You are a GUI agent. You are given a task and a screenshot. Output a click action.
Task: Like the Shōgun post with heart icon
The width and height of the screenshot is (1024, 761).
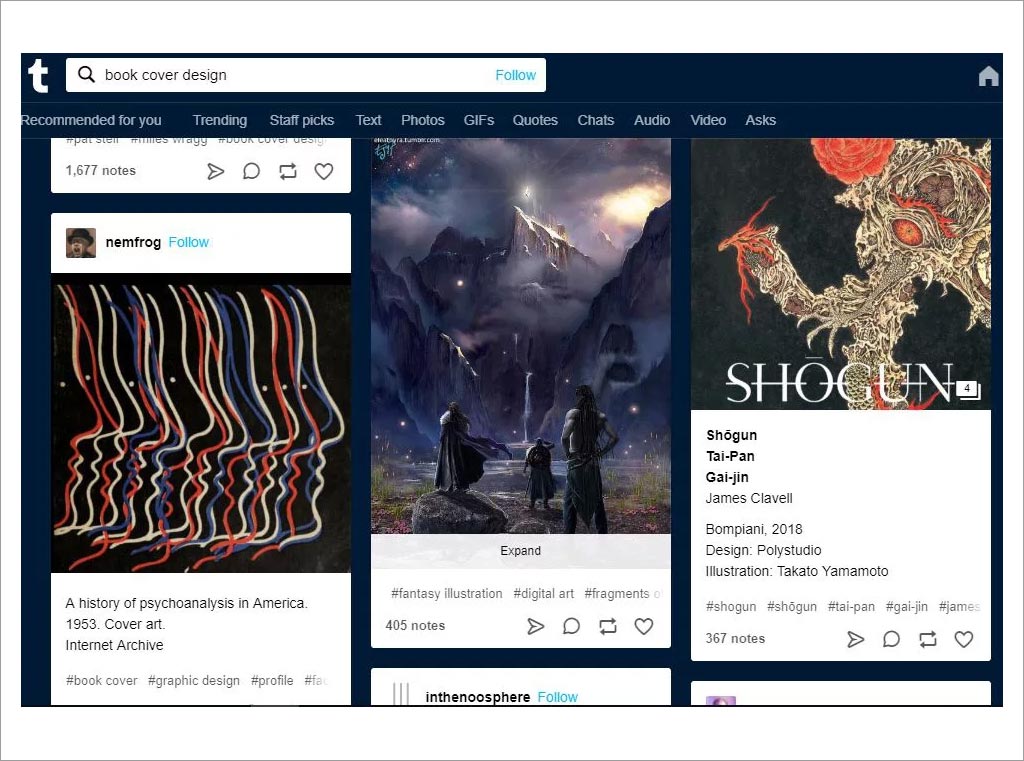pyautogui.click(x=963, y=639)
